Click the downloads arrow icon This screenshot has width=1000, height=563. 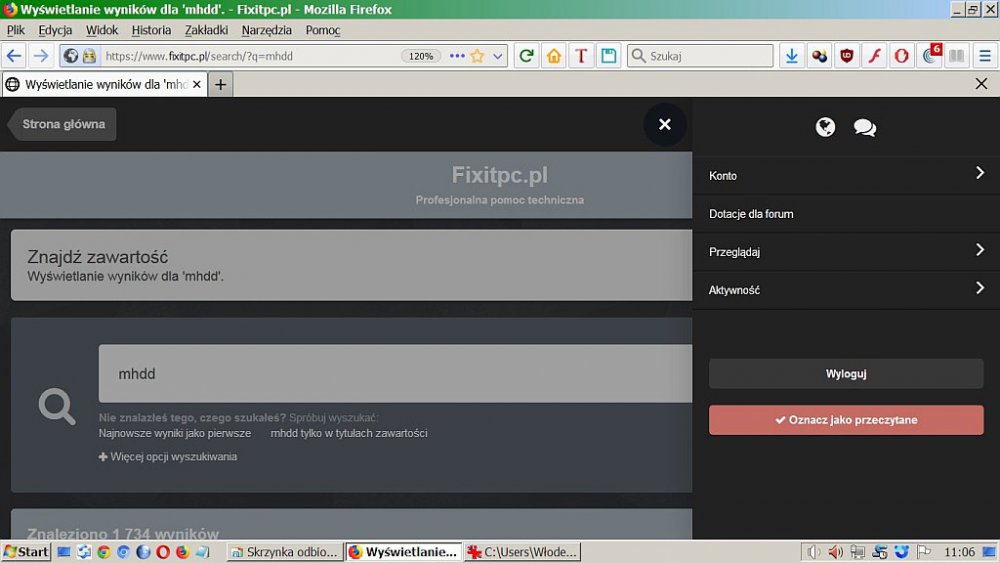(x=792, y=56)
